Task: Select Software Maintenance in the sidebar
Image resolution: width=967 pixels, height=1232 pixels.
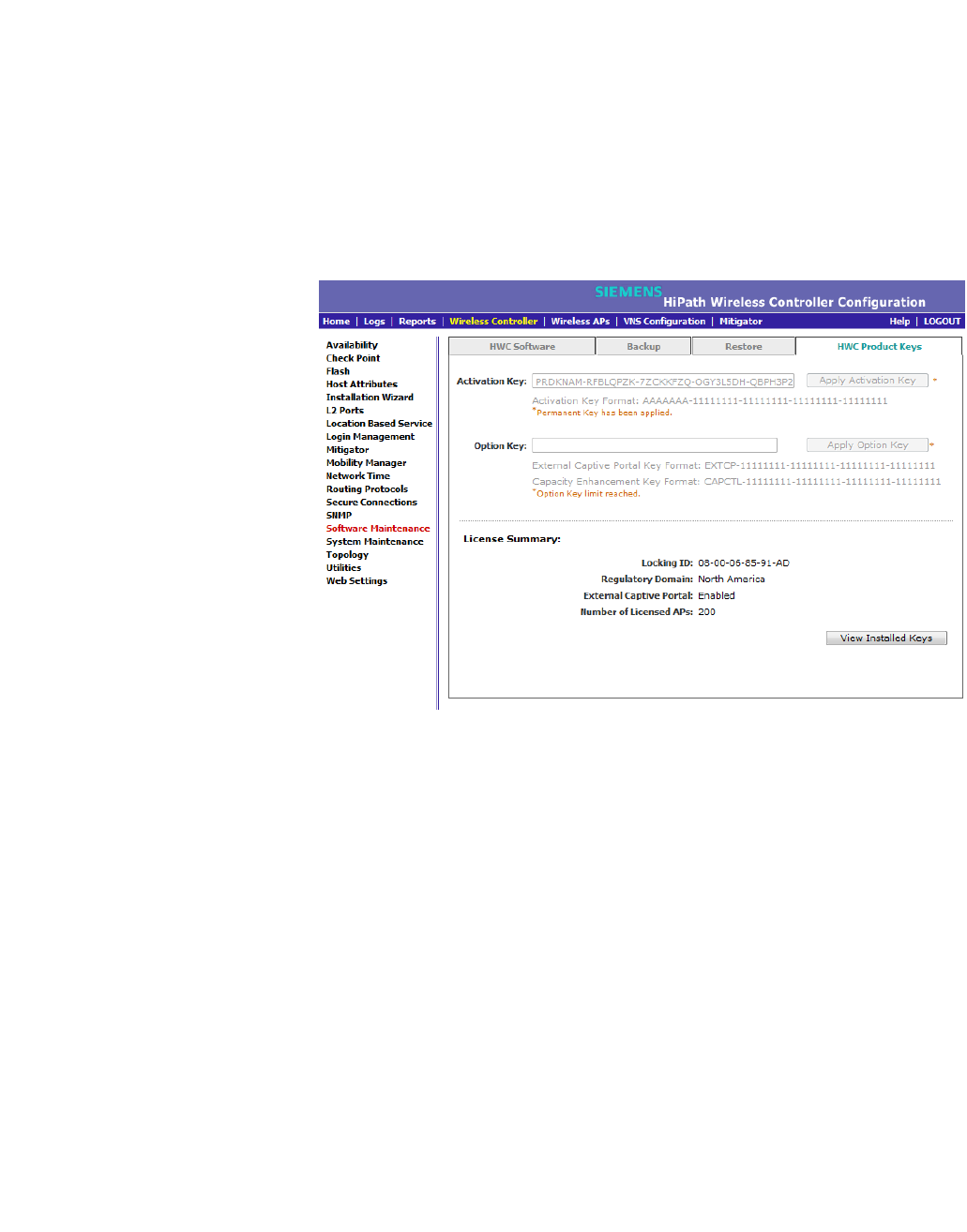Action: click(378, 529)
